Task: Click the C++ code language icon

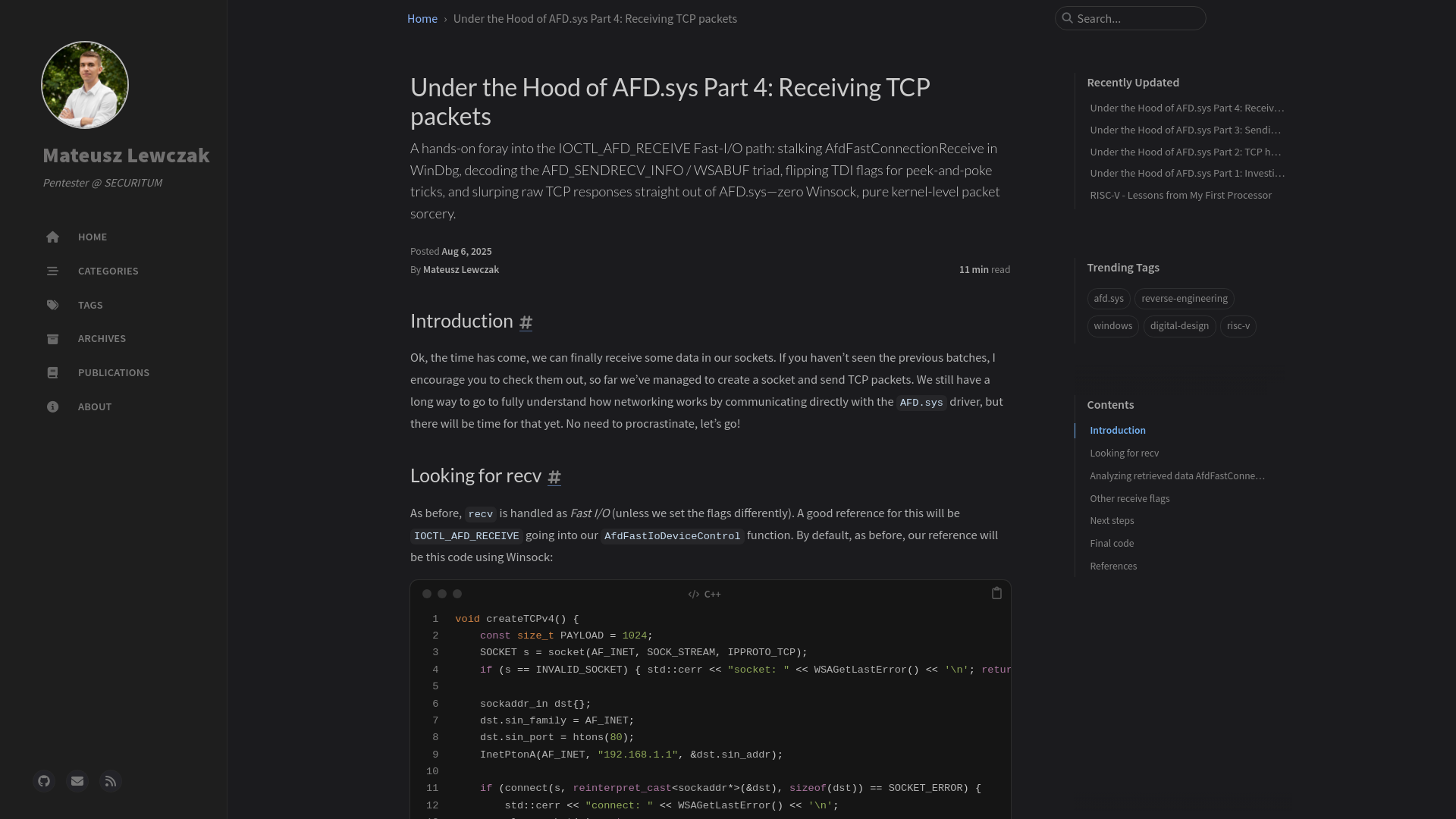Action: point(693,595)
